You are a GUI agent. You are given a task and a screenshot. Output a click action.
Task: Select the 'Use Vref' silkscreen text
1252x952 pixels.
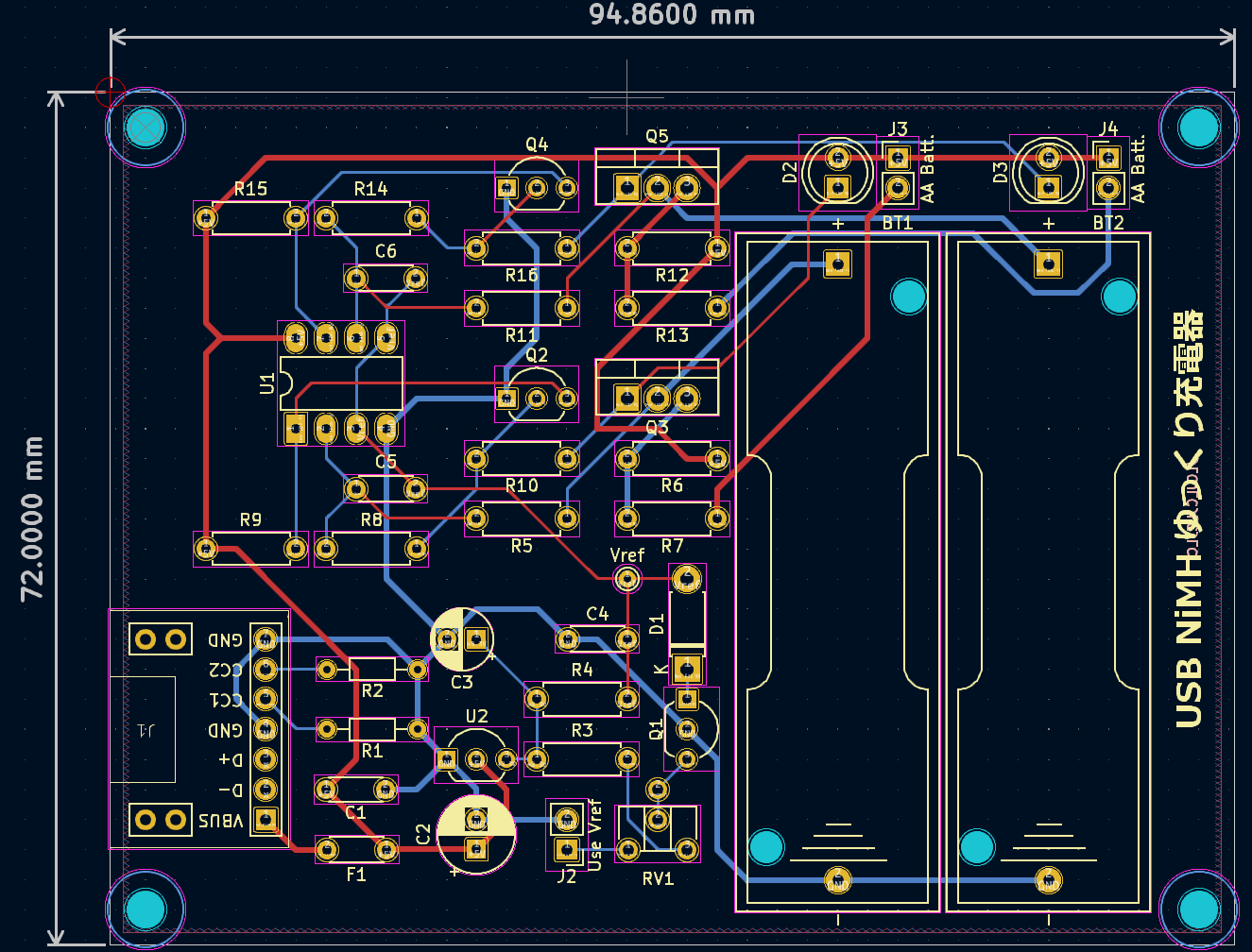[594, 835]
